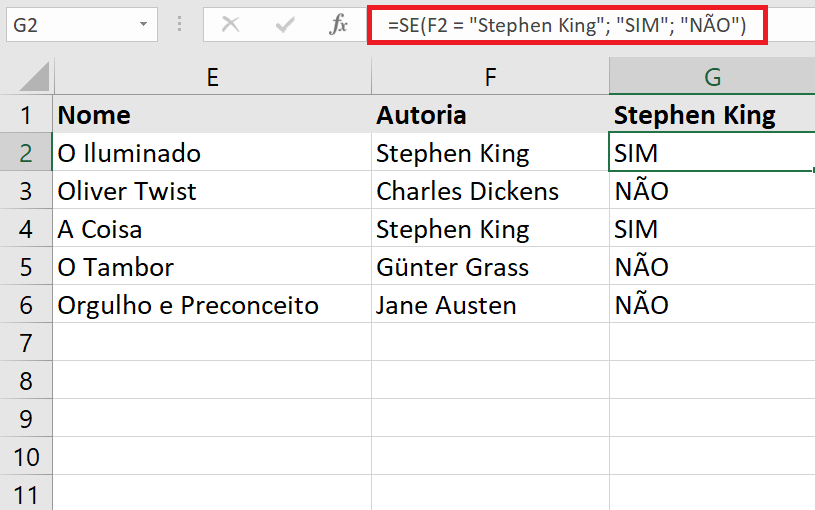Select the 'Günter Grass' cell

[490, 266]
